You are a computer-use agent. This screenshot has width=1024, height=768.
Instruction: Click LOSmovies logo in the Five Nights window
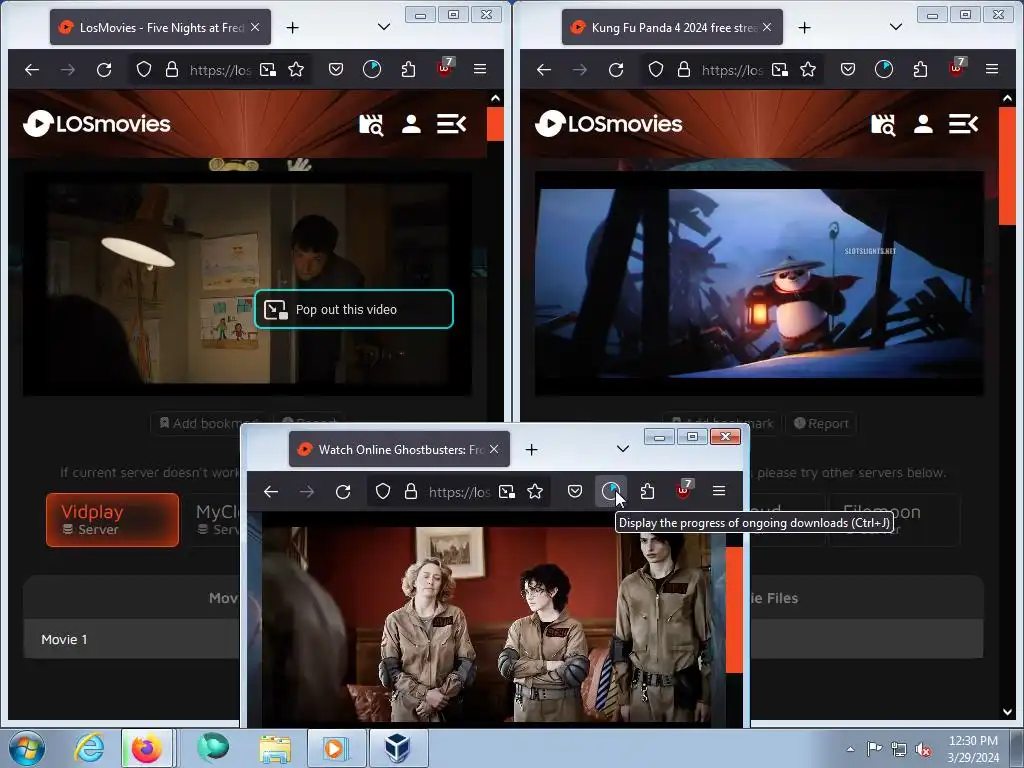point(97,123)
